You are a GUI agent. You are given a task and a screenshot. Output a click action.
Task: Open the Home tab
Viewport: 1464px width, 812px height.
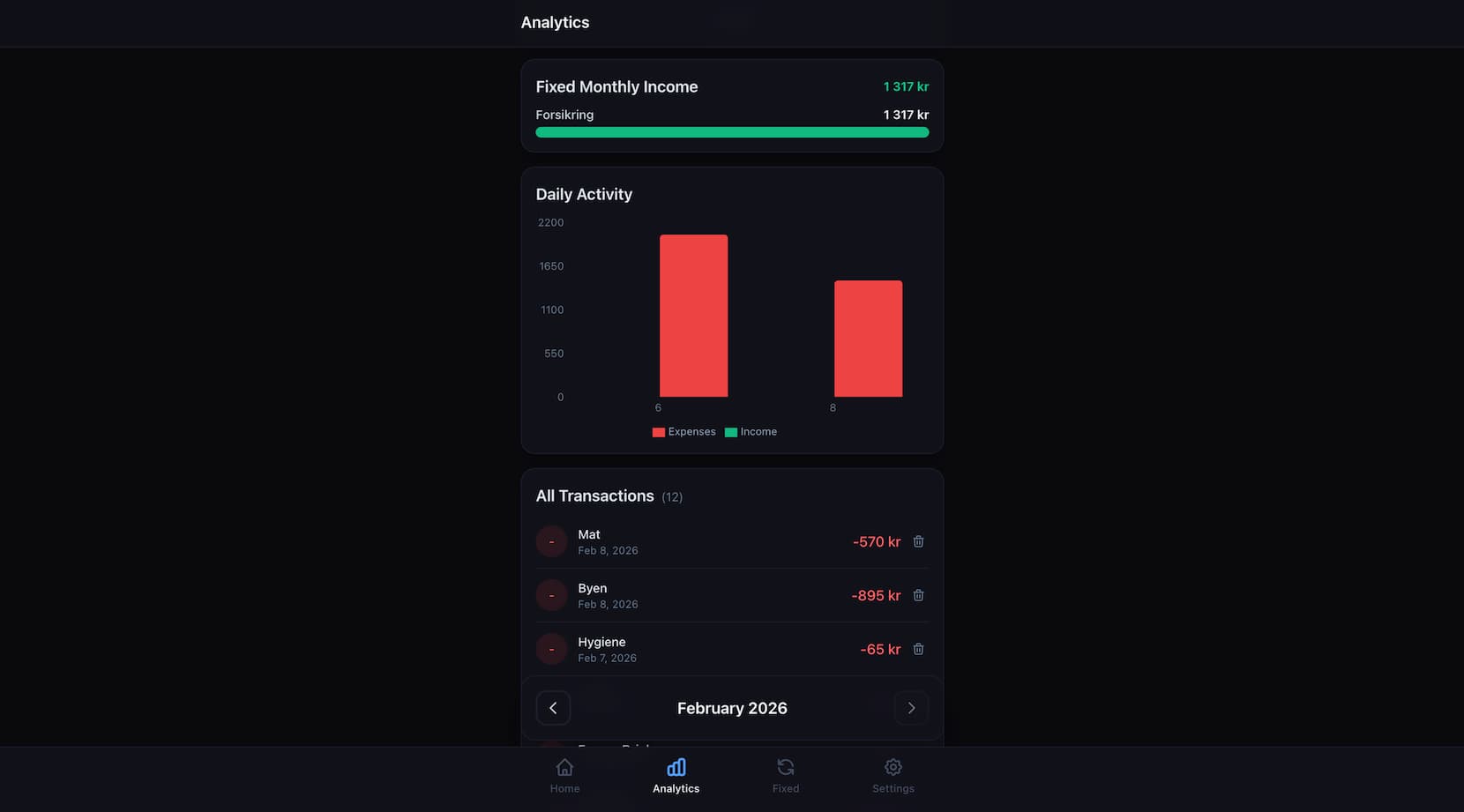(x=564, y=776)
